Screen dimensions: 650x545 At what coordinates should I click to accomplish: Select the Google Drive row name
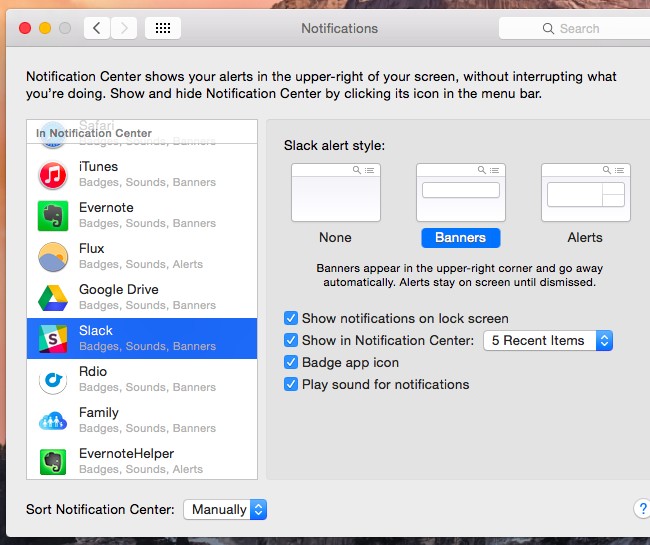pyautogui.click(x=119, y=290)
